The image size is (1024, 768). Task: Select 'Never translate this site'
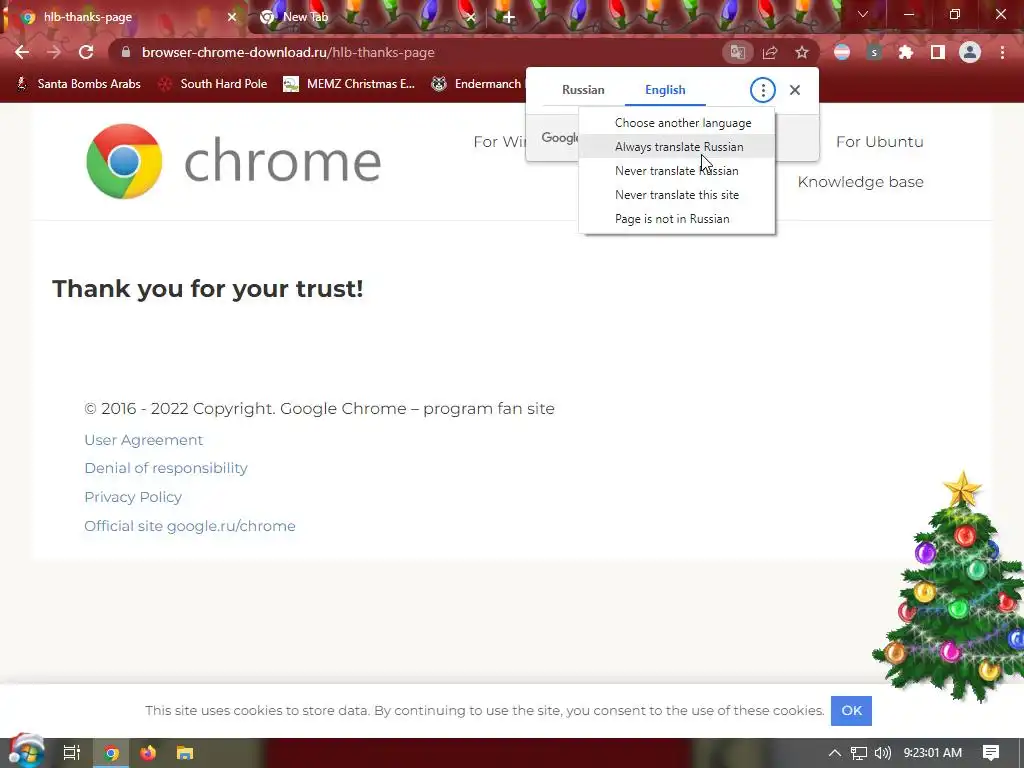pyautogui.click(x=677, y=195)
